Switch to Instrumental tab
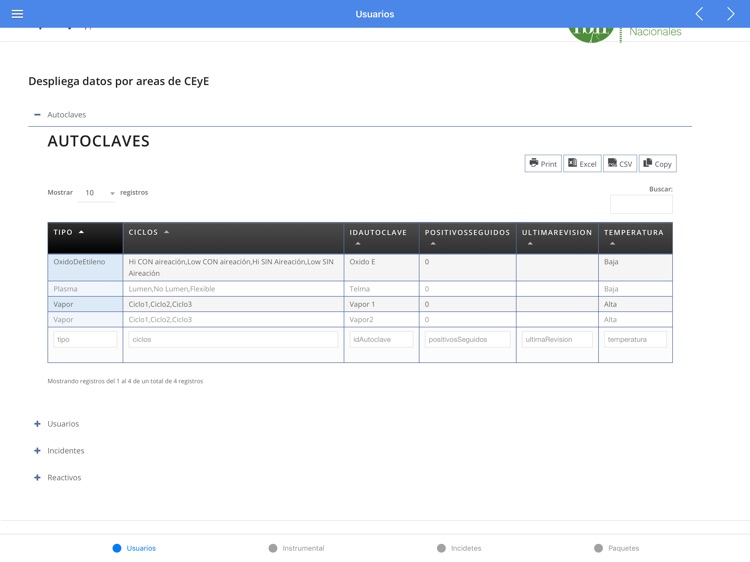This screenshot has height=562, width=750. click(x=297, y=548)
